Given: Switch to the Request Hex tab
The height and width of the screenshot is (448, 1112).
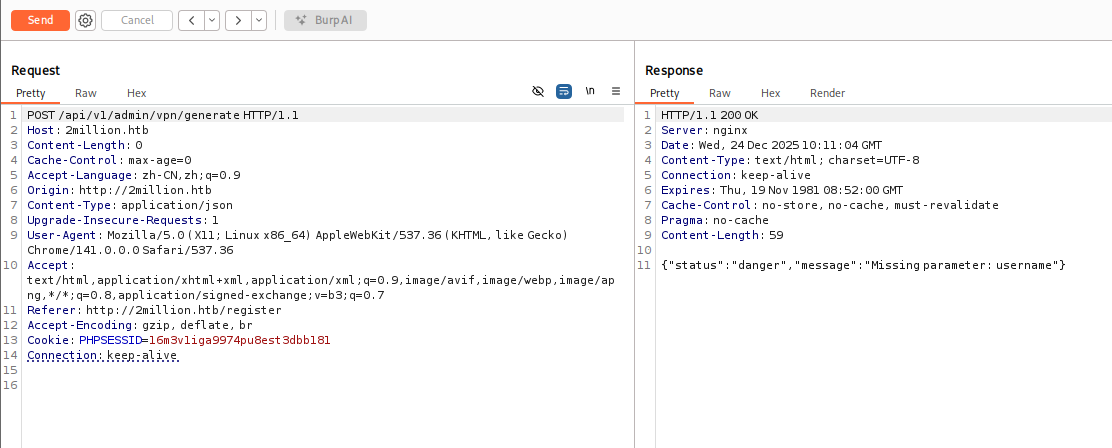Looking at the screenshot, I should (137, 93).
